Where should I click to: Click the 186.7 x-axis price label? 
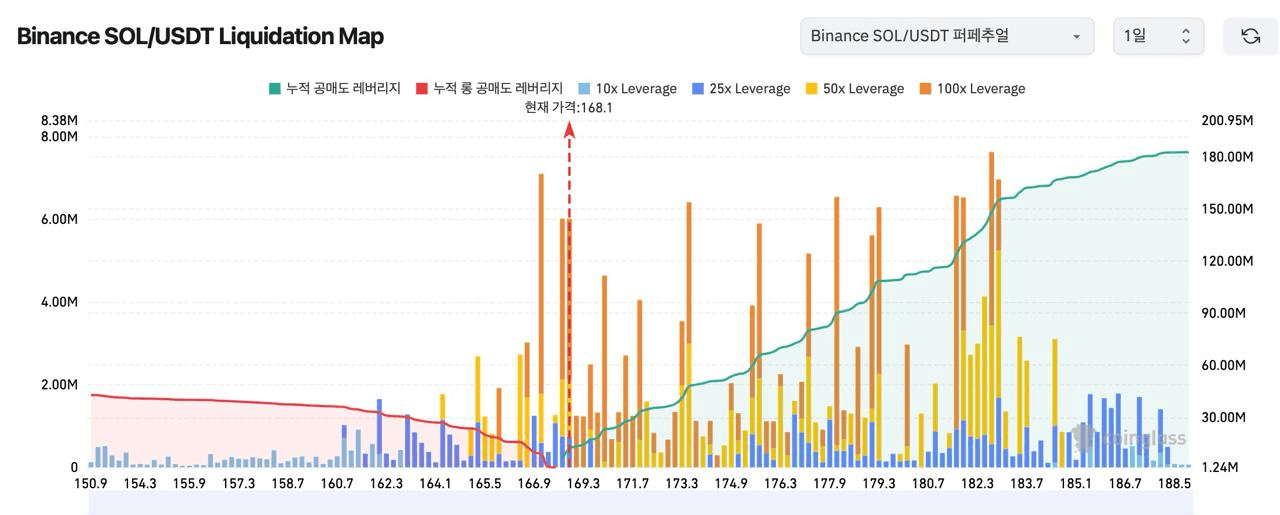tap(1125, 483)
